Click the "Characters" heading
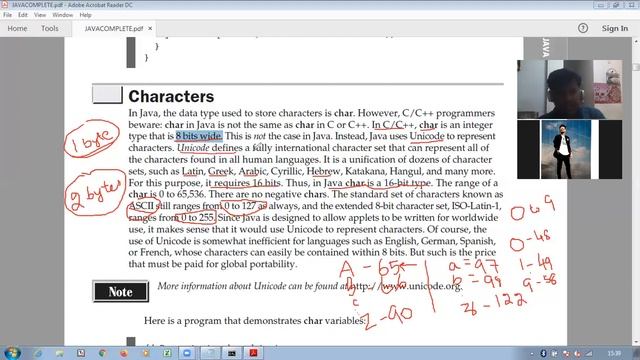This screenshot has height=360, width=640. (171, 96)
